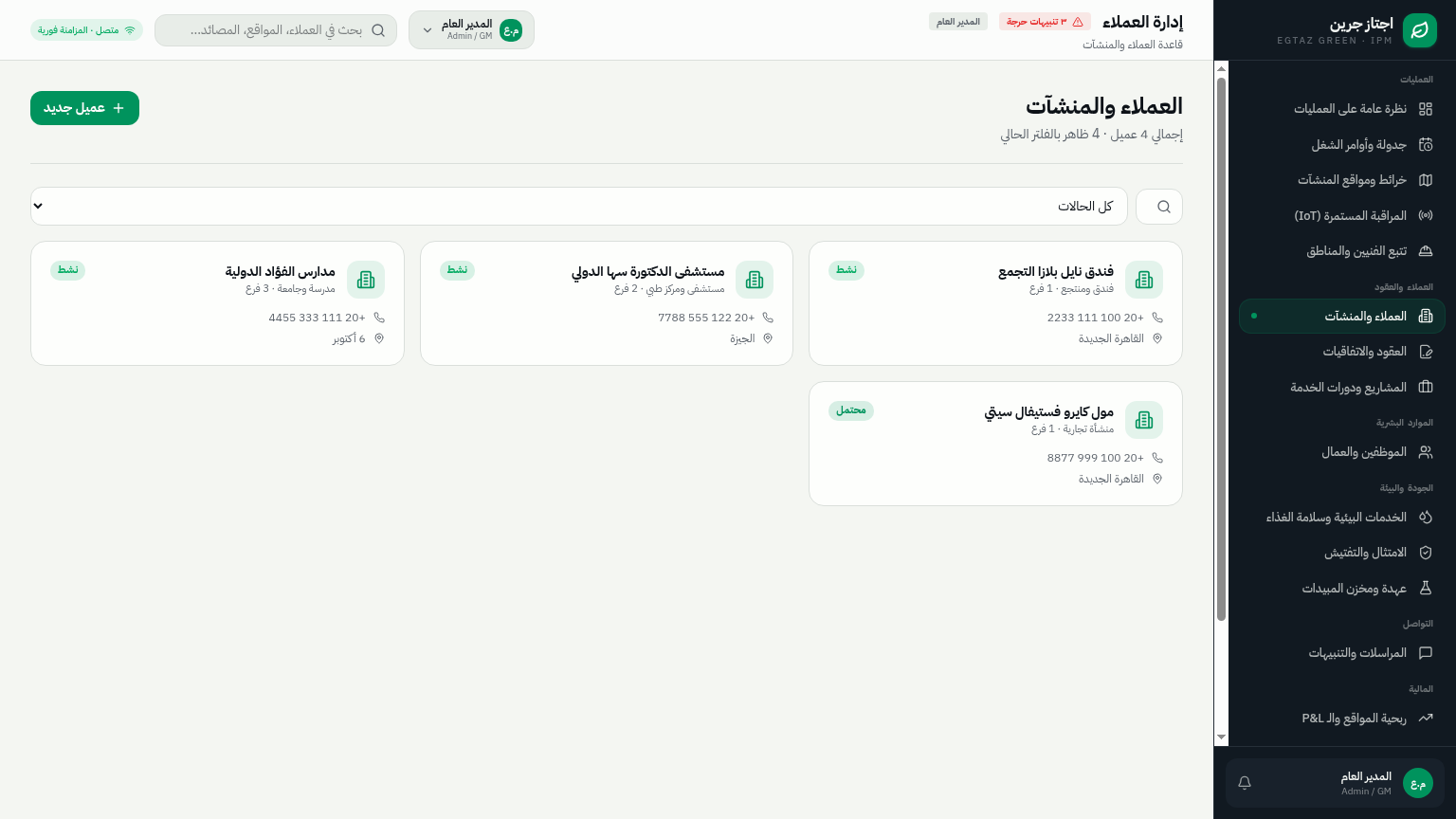Go to تتبع الفنيين والمناطق
The width and height of the screenshot is (1456, 819).
[x=1342, y=251]
